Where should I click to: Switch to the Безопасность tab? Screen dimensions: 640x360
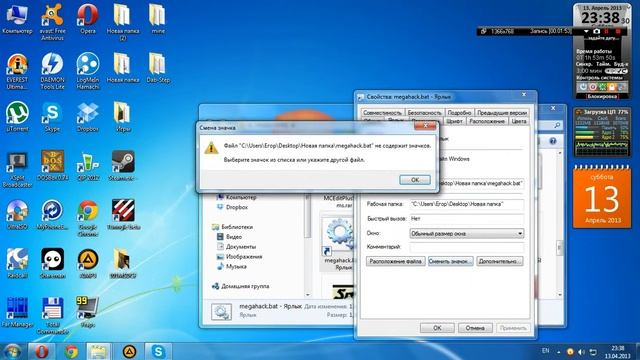click(x=424, y=112)
